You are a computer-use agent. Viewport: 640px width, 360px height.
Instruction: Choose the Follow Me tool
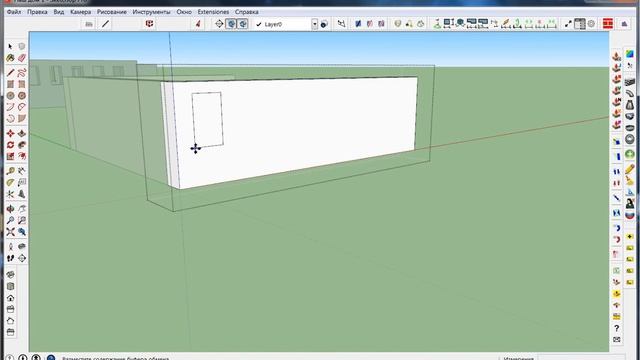[22, 145]
